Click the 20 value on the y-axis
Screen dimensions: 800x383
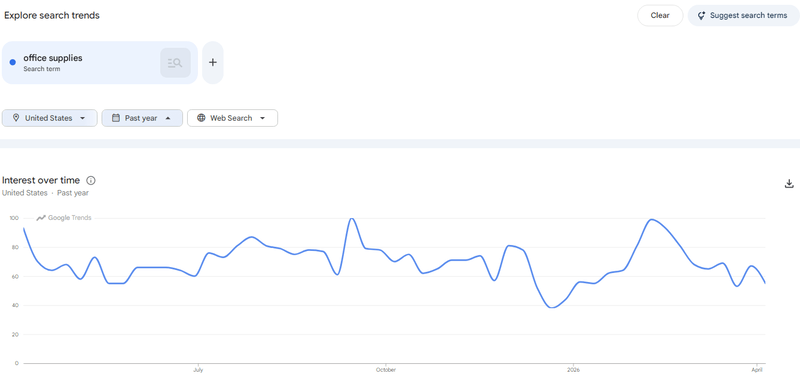point(15,335)
